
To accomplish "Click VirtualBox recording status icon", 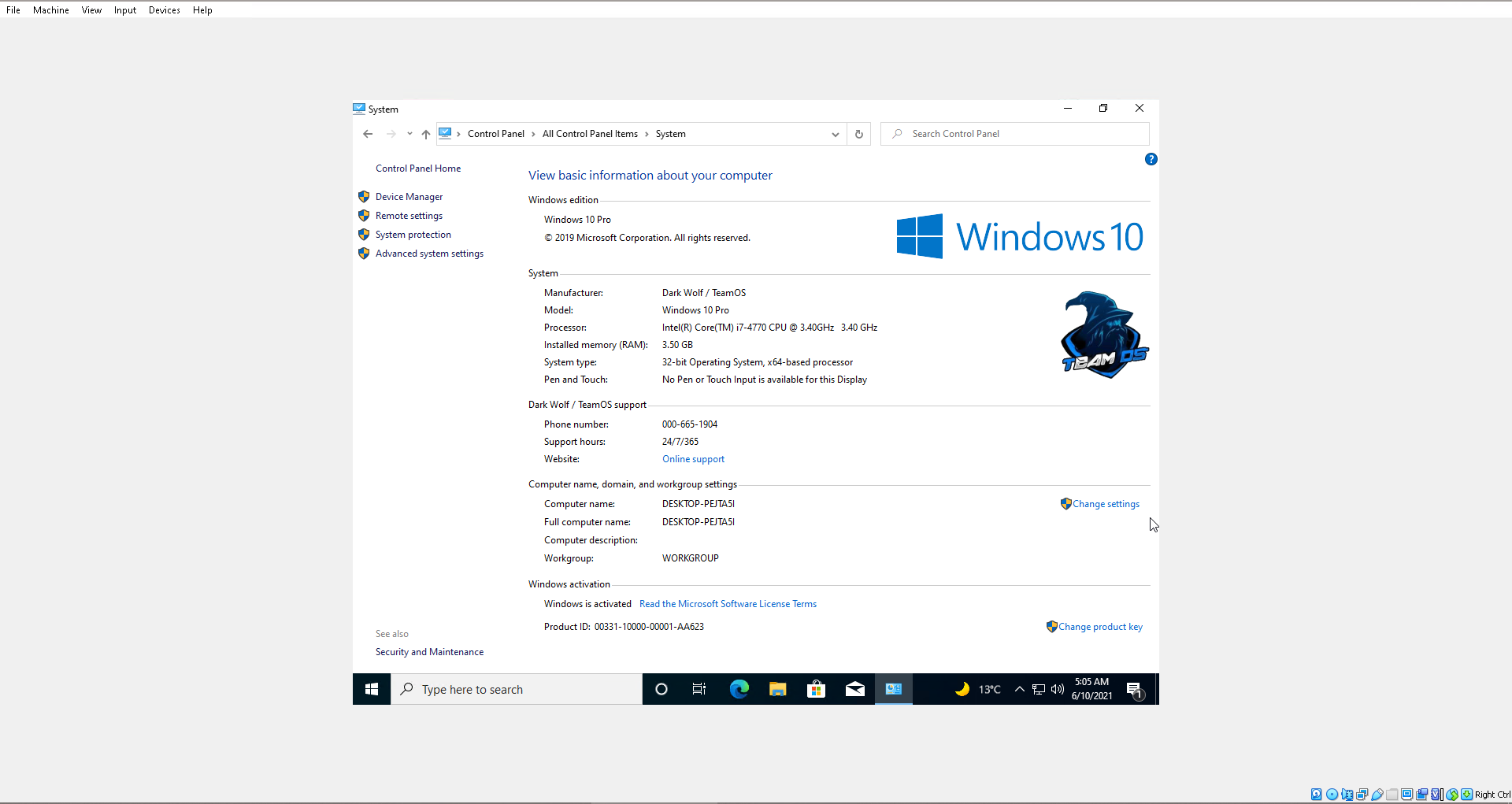I will (1422, 795).
